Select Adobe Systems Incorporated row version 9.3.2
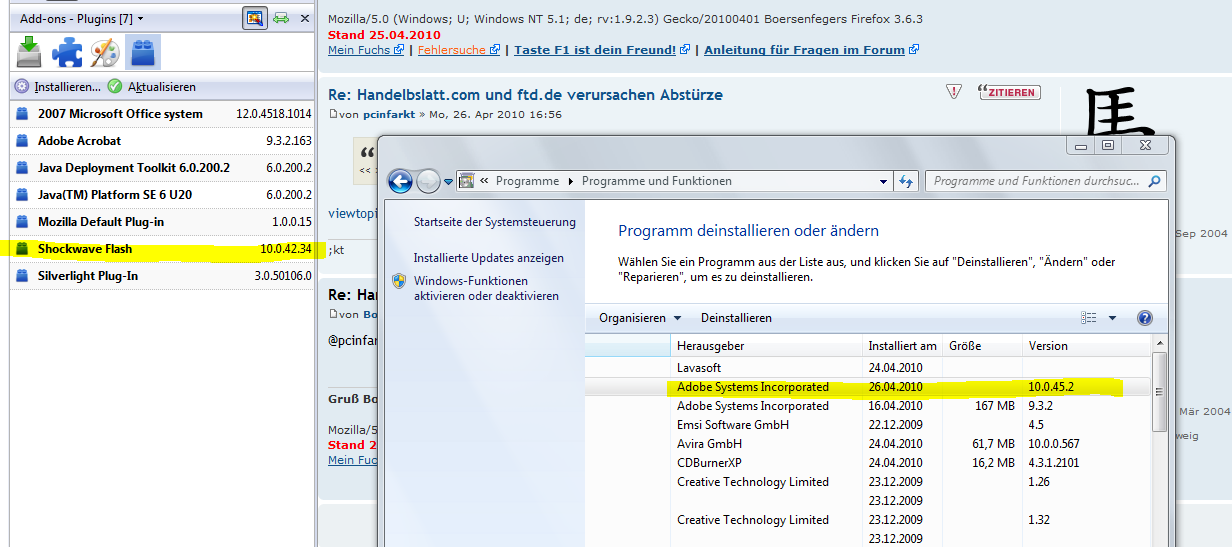1232x547 pixels. click(868, 406)
